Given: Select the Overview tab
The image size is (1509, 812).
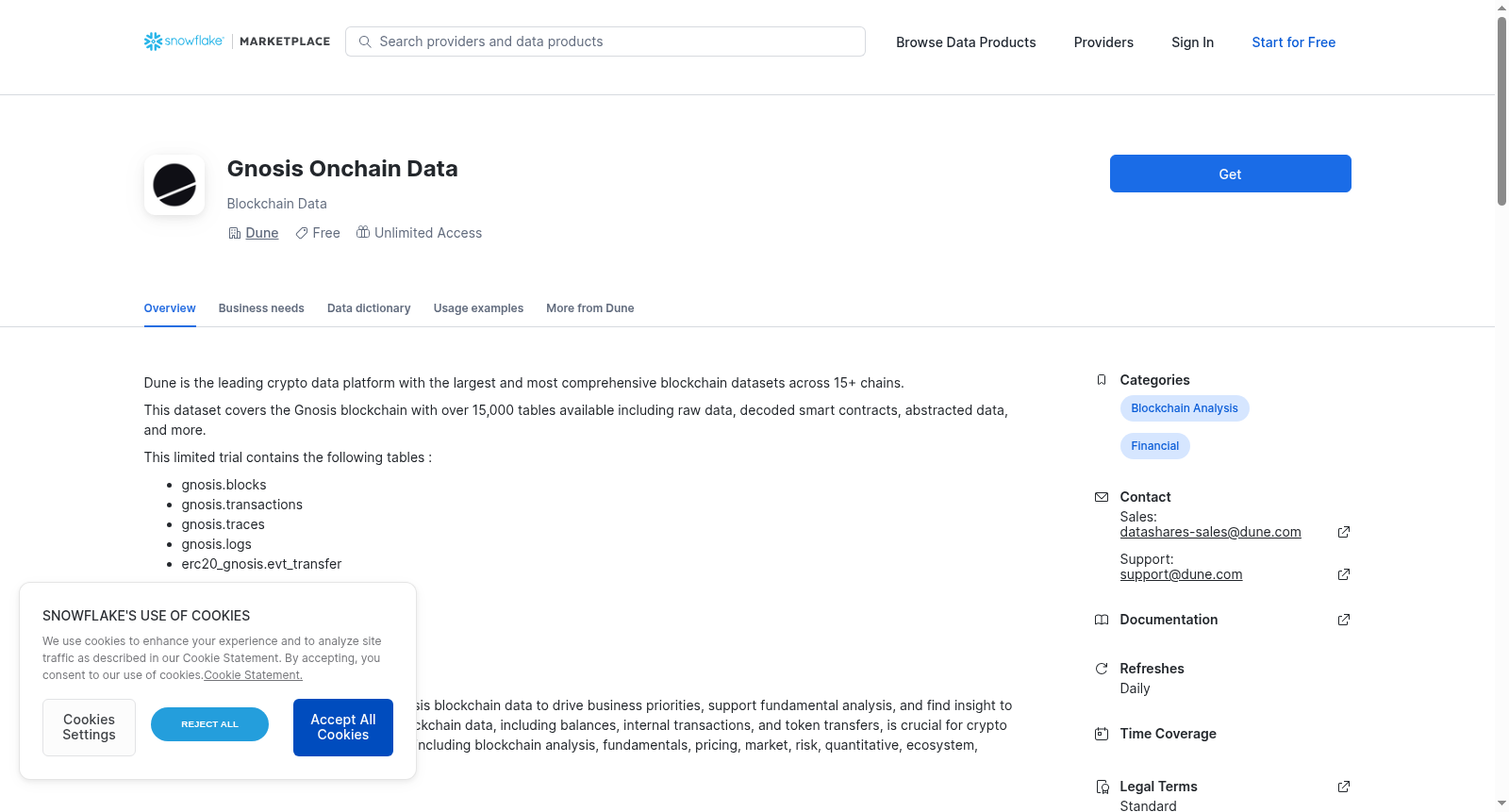Looking at the screenshot, I should coord(170,308).
